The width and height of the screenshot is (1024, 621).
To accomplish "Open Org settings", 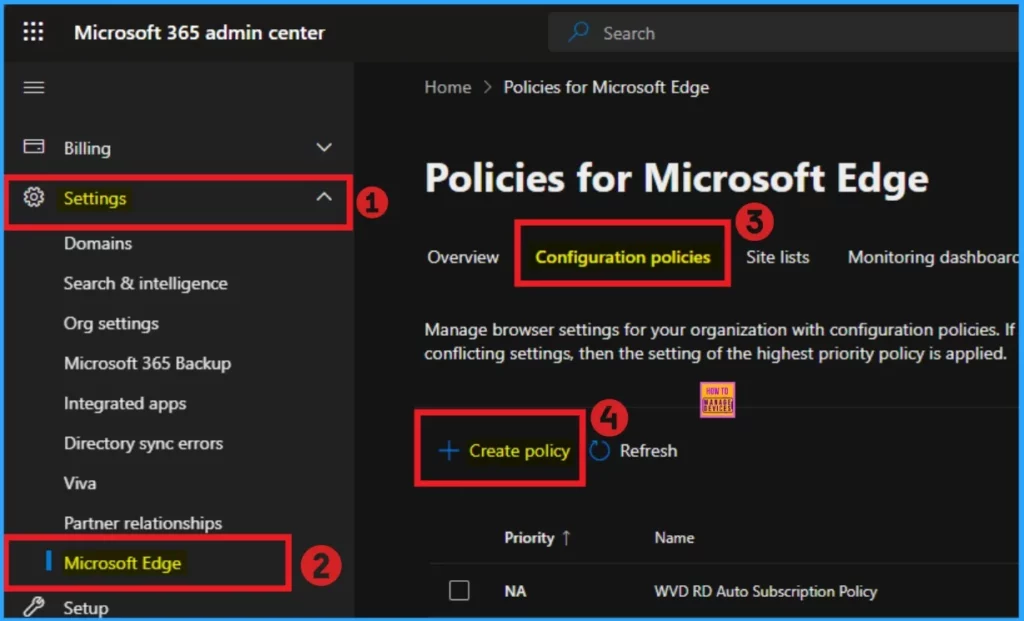I will click(111, 324).
